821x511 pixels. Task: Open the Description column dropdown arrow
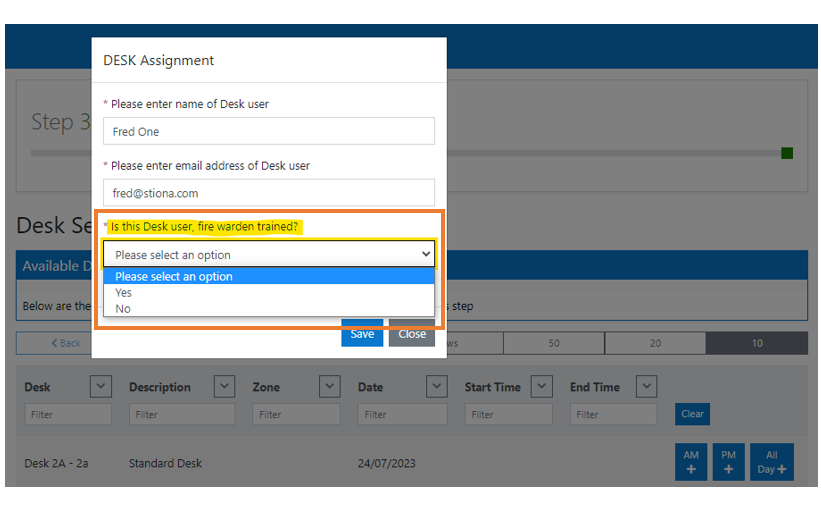coord(225,386)
